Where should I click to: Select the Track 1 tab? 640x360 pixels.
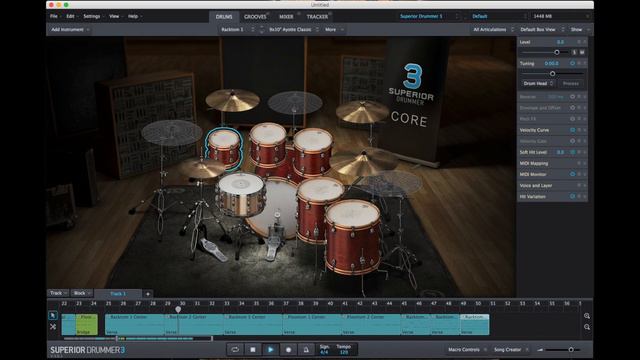(x=118, y=294)
